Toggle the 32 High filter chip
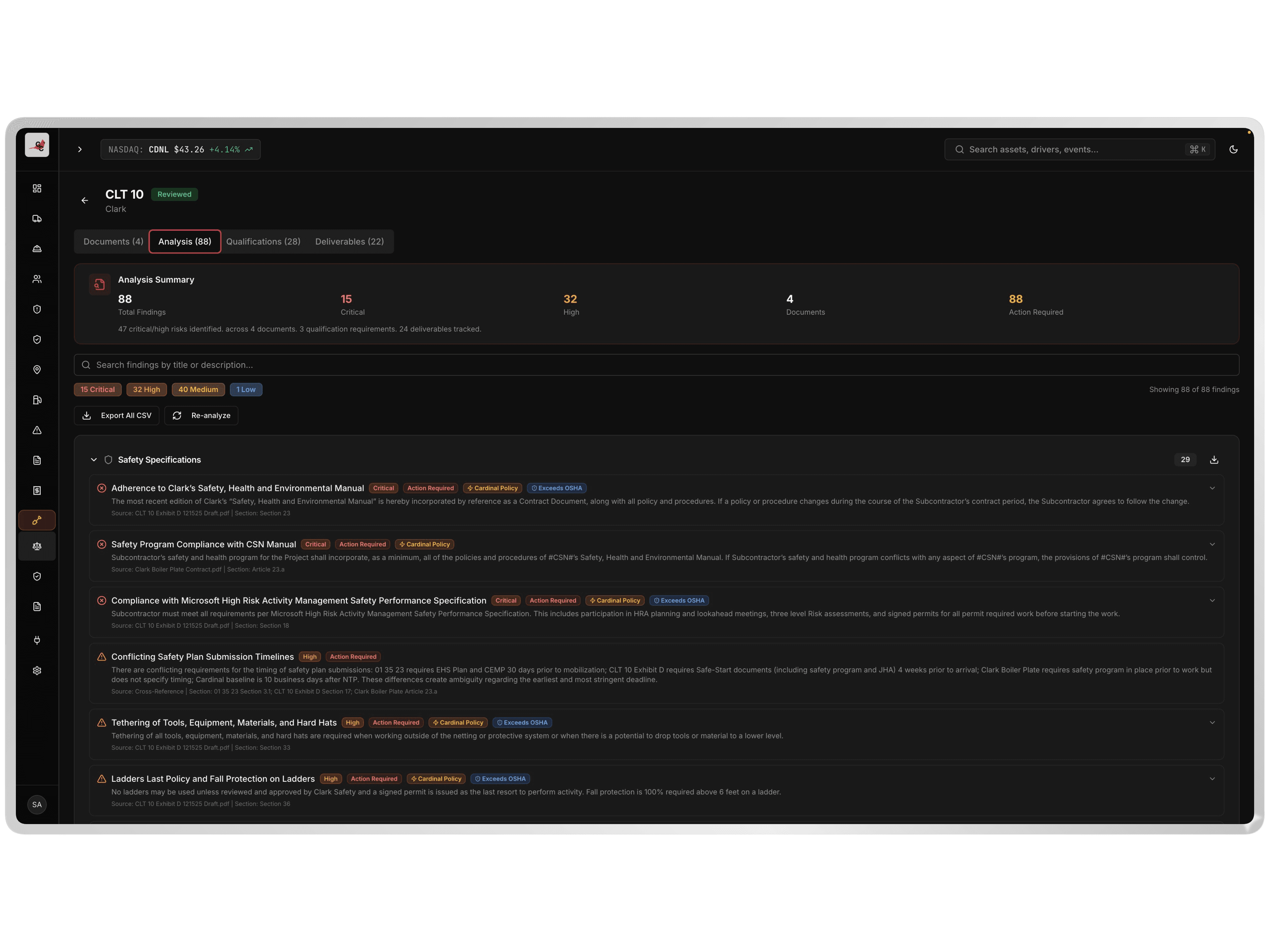Image resolution: width=1270 pixels, height=952 pixels. coord(147,390)
